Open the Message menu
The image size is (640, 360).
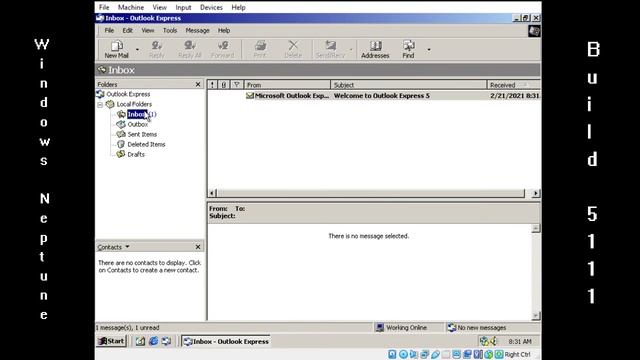pyautogui.click(x=197, y=31)
